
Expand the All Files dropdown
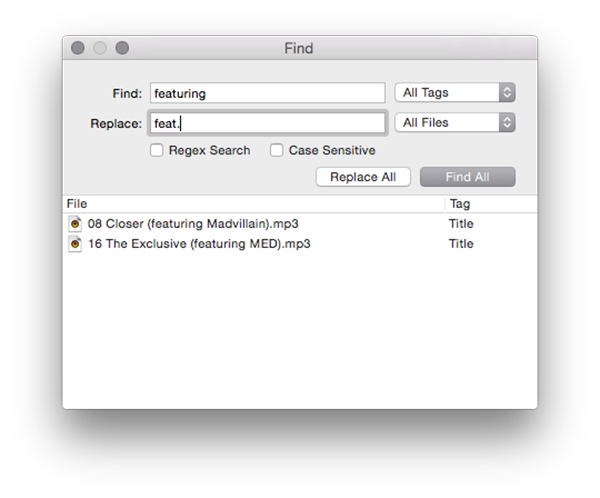pos(455,123)
